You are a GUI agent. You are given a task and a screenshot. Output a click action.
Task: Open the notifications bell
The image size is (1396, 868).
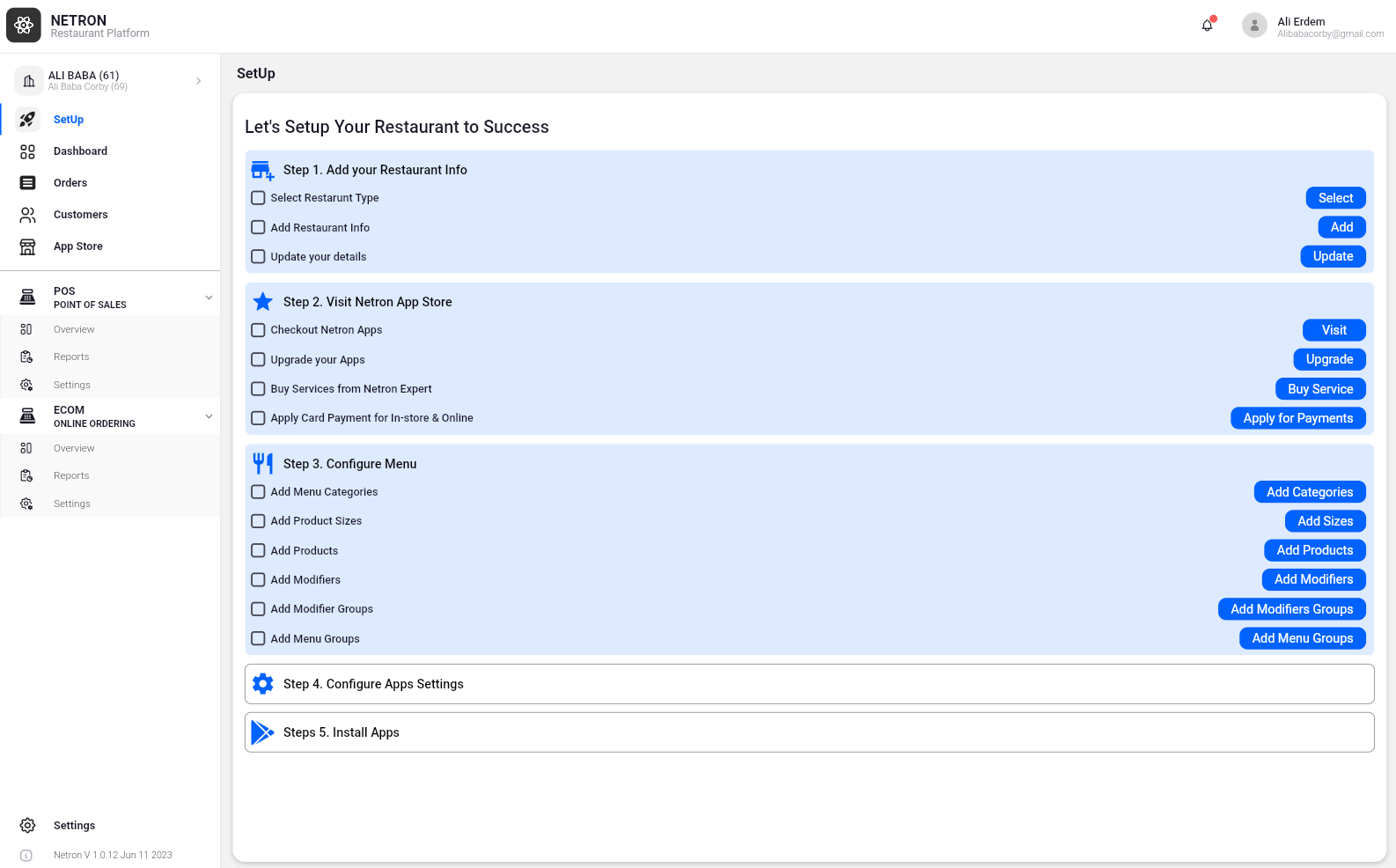(x=1208, y=25)
